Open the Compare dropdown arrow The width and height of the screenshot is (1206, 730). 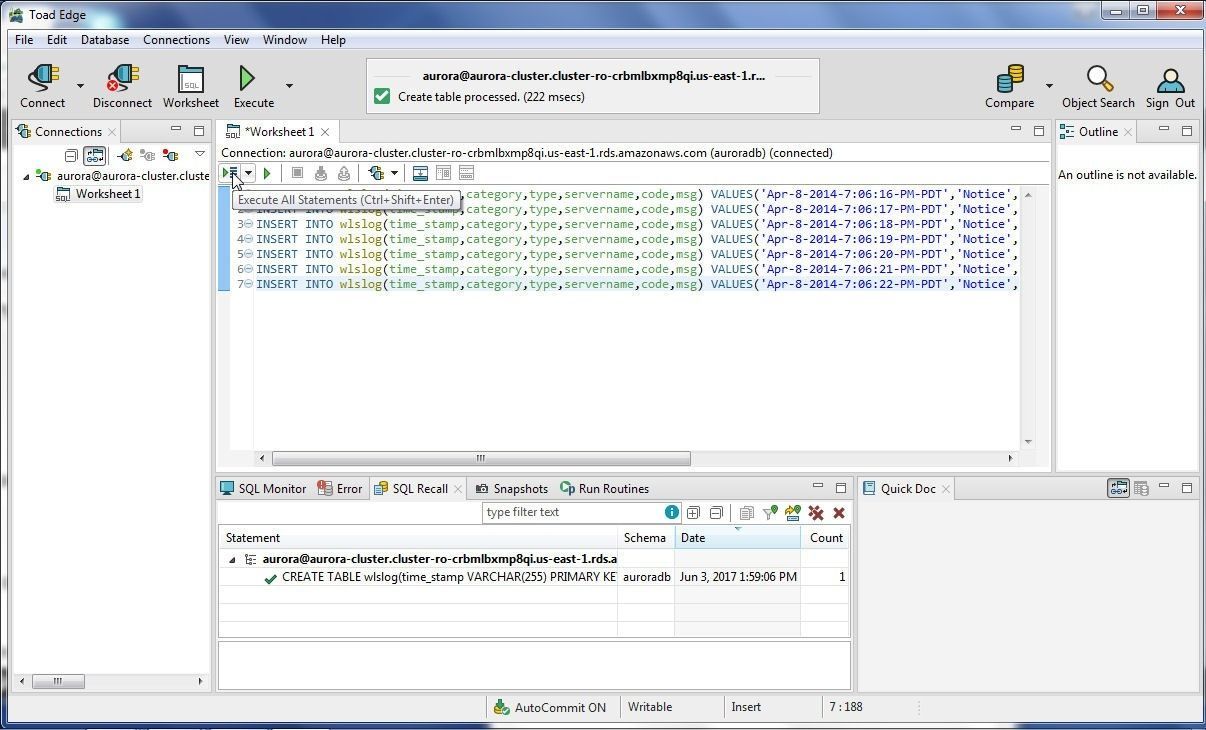[x=1049, y=85]
